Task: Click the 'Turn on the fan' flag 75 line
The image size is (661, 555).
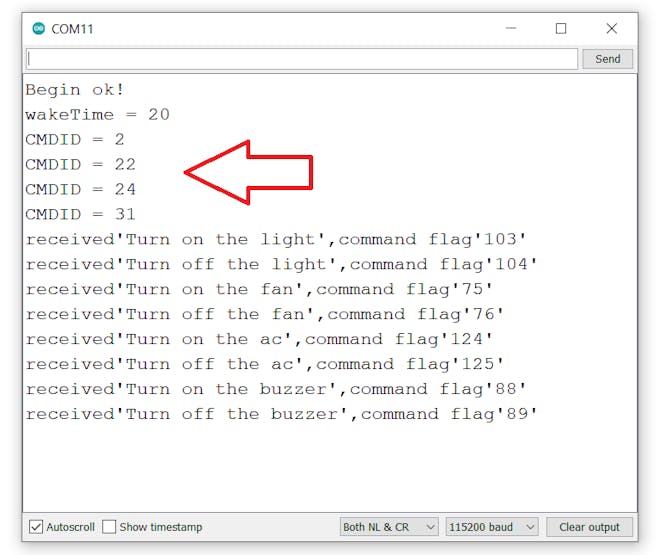Action: pos(259,289)
